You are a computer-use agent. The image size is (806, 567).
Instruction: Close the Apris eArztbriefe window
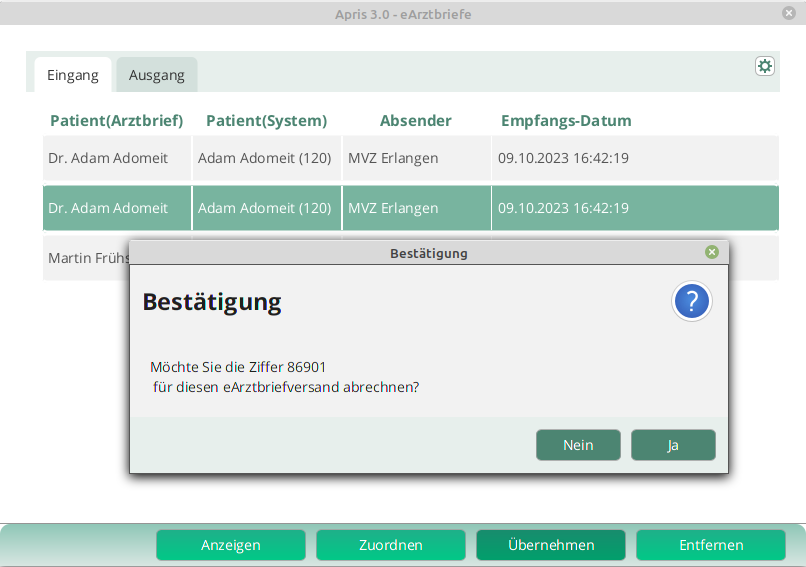pyautogui.click(x=789, y=13)
